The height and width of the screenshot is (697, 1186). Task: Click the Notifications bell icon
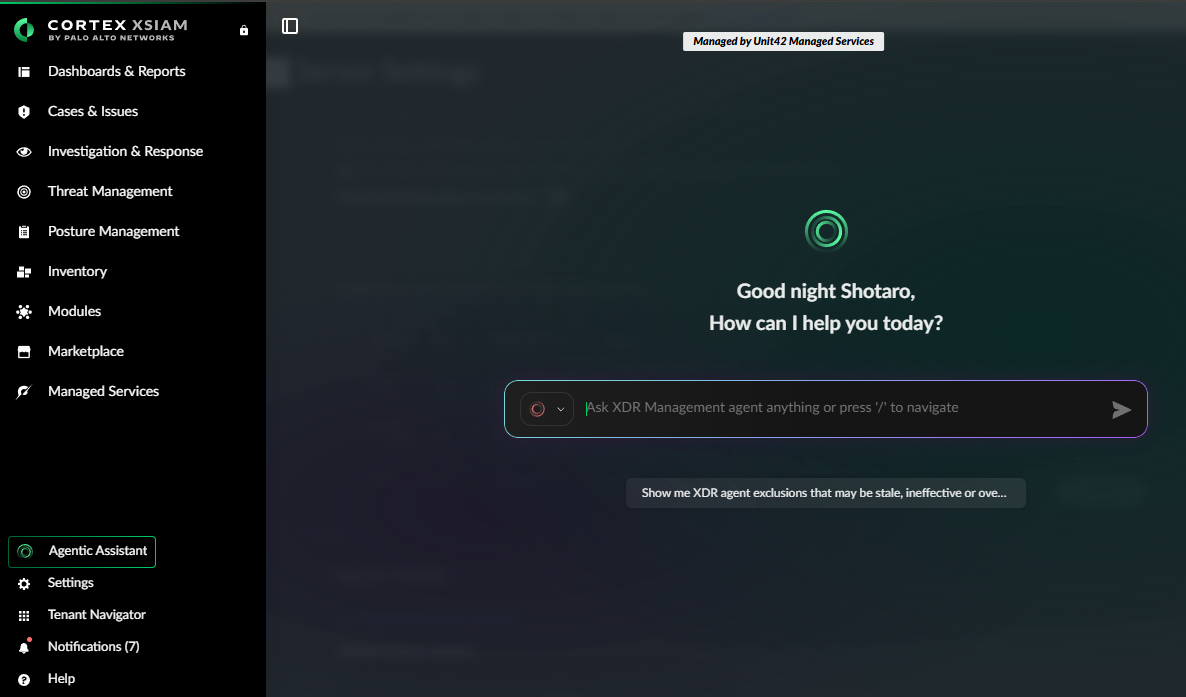tap(24, 647)
